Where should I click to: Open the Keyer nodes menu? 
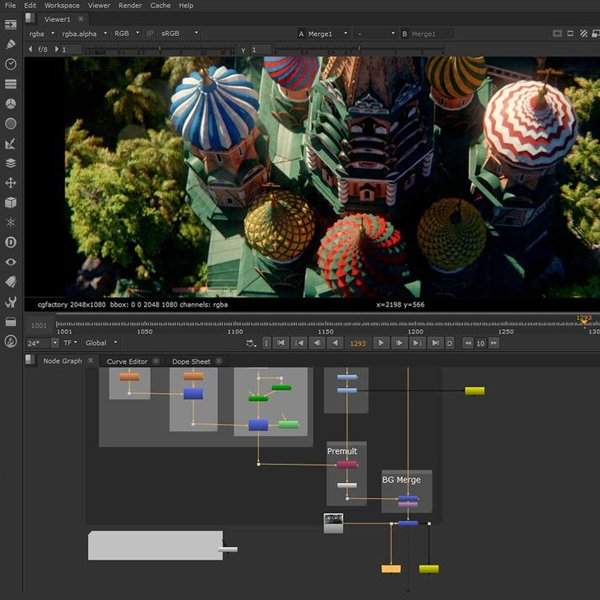(11, 143)
